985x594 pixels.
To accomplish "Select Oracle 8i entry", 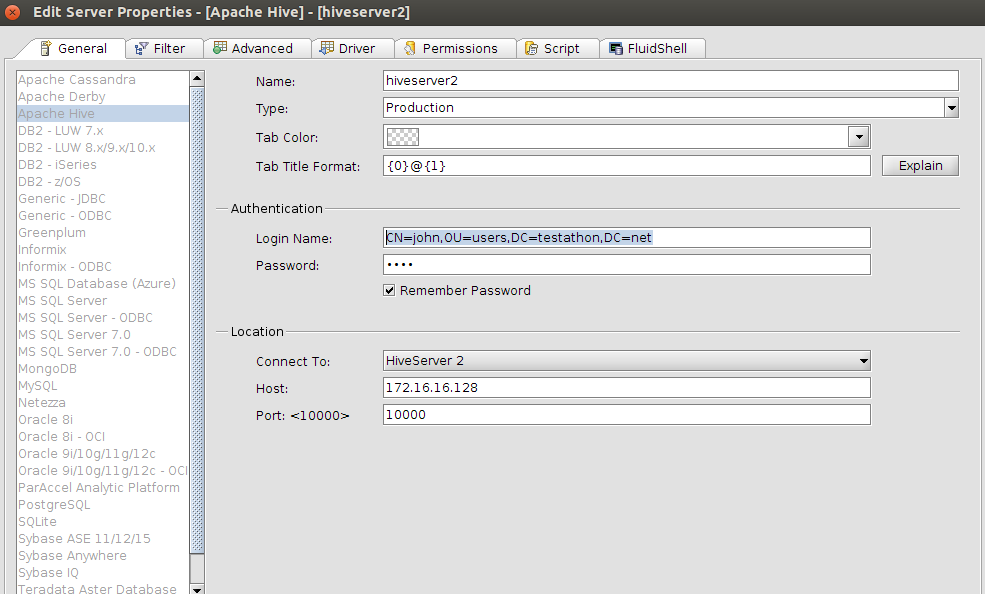I will tap(102, 419).
